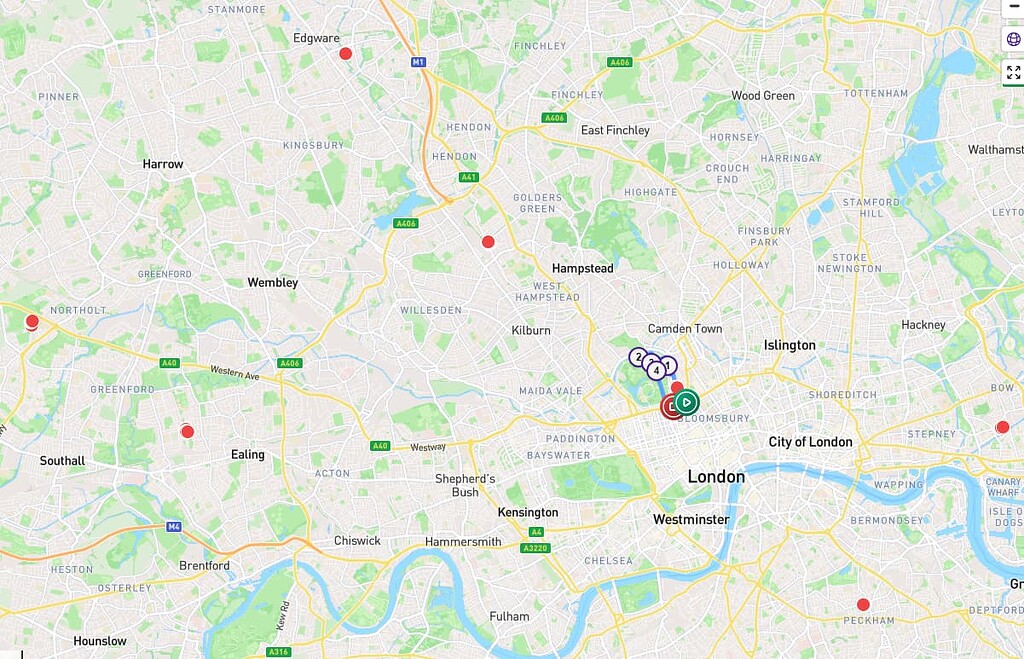The image size is (1024, 659).
Task: Click the Hampstead place label
Action: pyautogui.click(x=583, y=268)
